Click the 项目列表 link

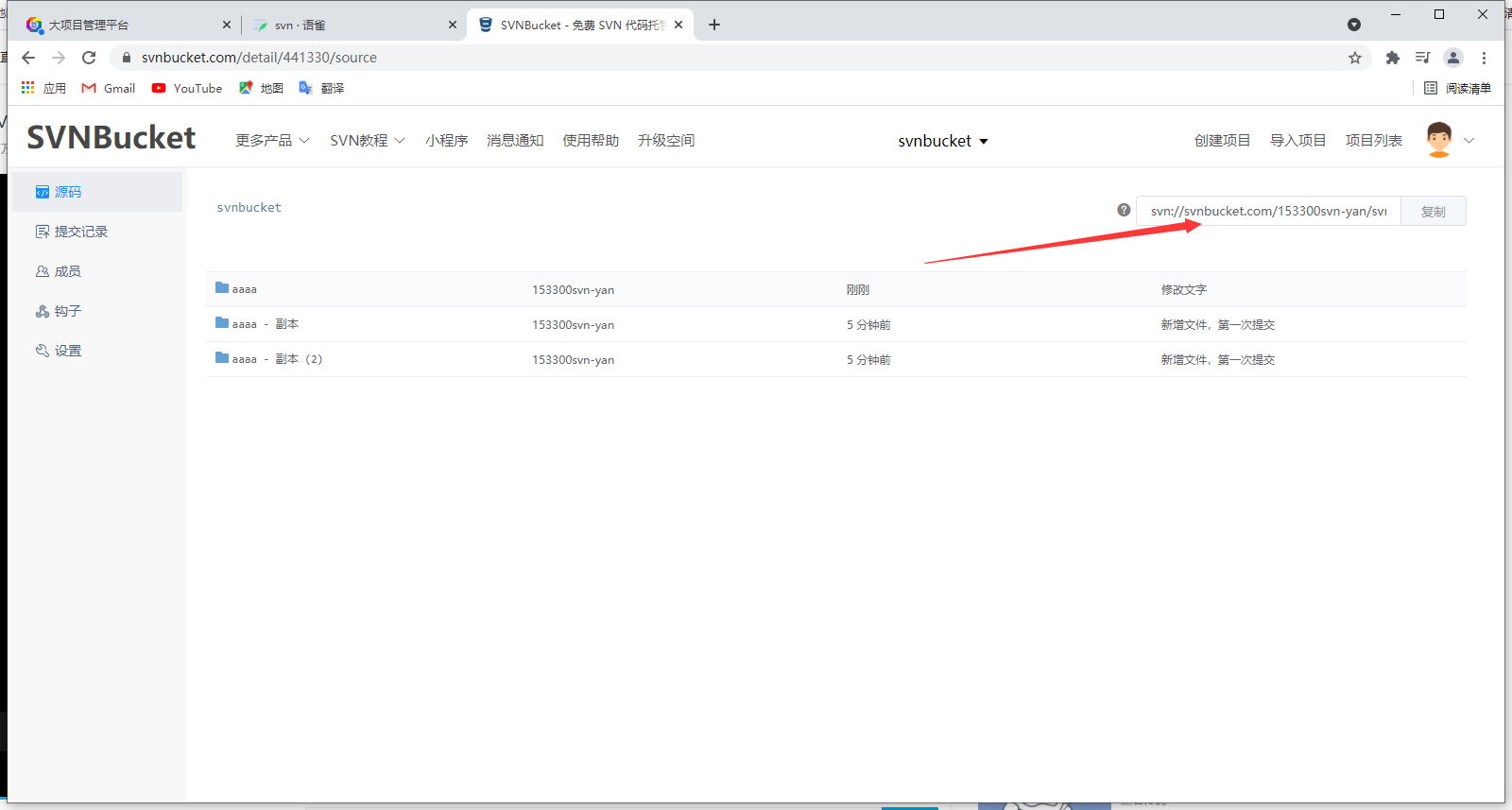coord(1373,140)
